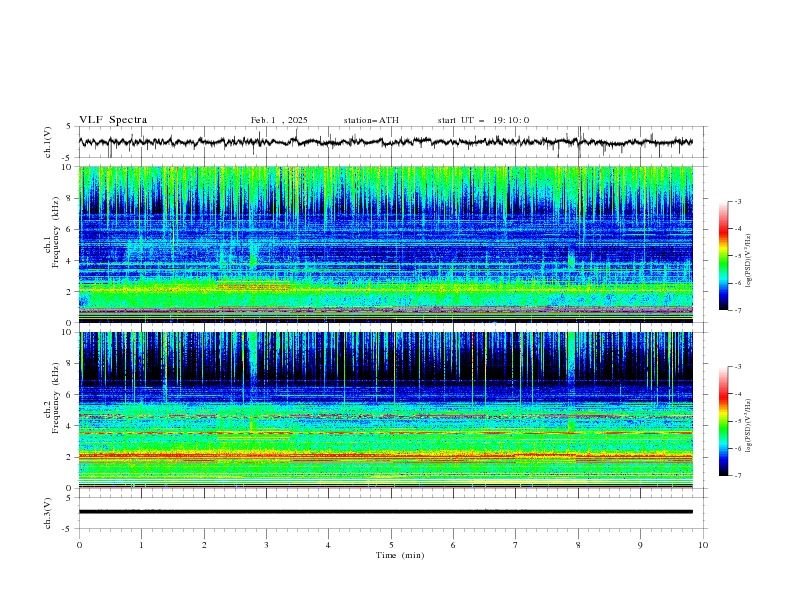Click the ch.1 colorbar "log(PSD)(V²/Hz)" label

click(x=749, y=261)
